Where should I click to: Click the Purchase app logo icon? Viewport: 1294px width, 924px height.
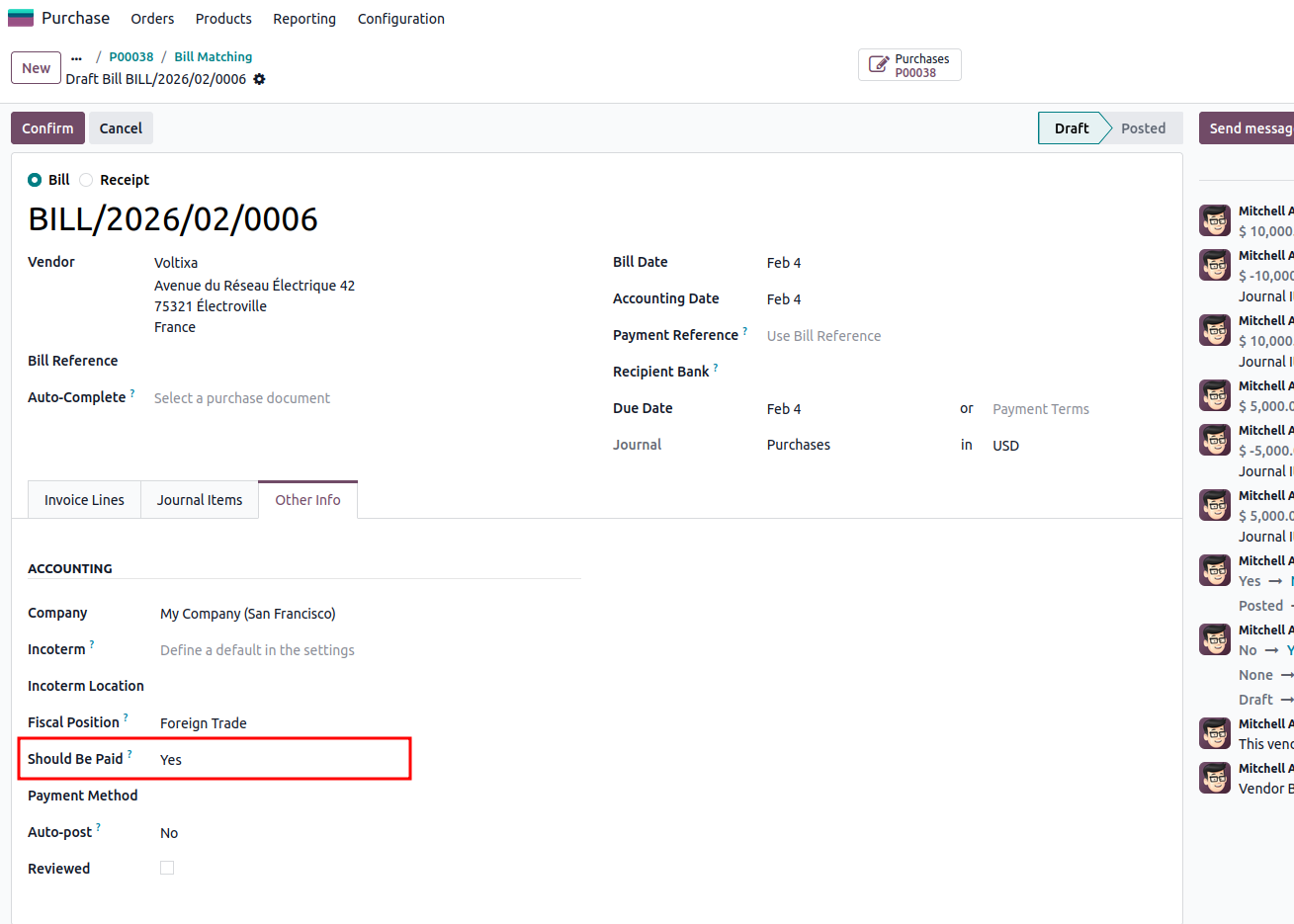21,18
